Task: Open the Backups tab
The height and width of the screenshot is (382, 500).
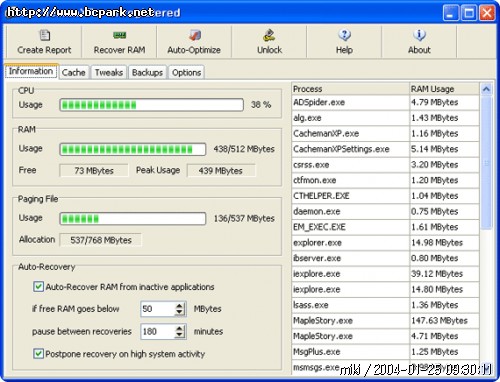Action: pyautogui.click(x=147, y=72)
